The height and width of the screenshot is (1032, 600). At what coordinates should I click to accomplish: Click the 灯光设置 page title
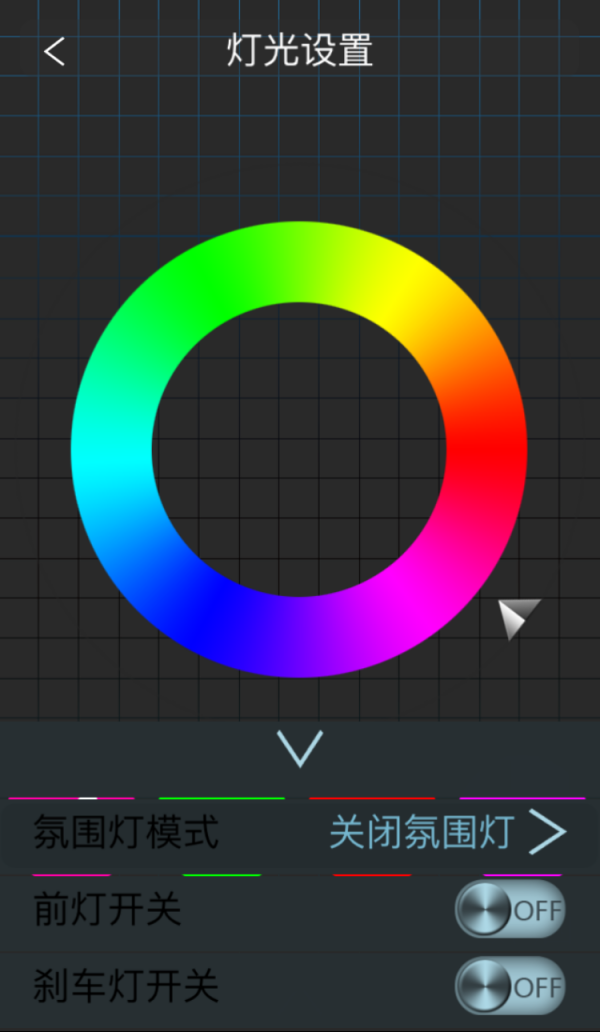tap(300, 51)
